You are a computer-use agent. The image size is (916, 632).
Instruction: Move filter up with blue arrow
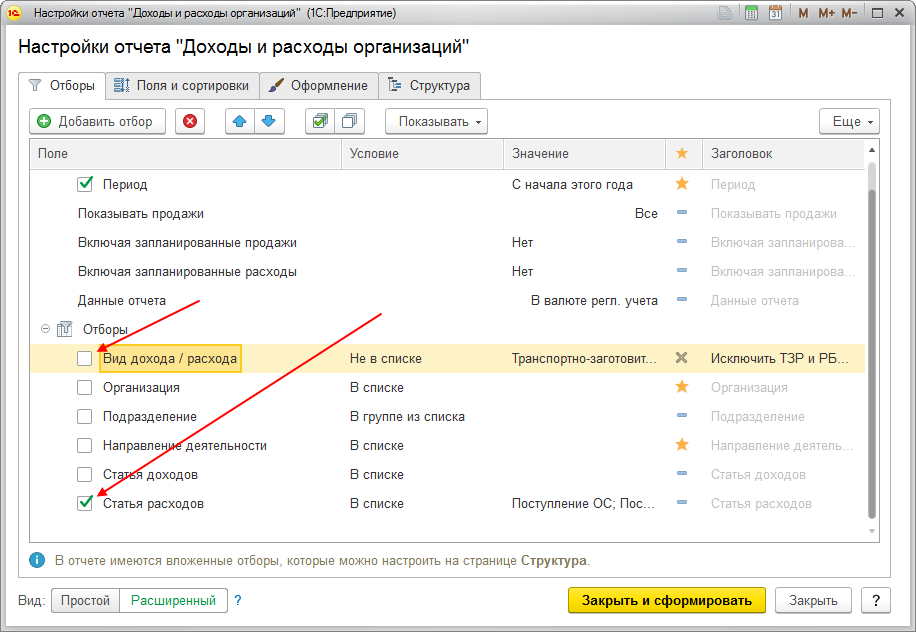click(240, 121)
